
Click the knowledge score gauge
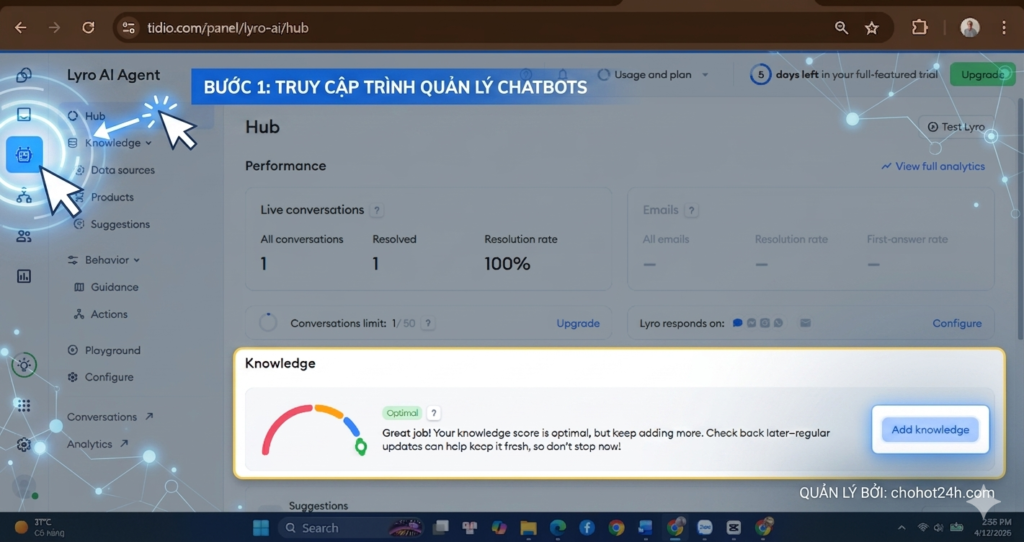tap(314, 430)
